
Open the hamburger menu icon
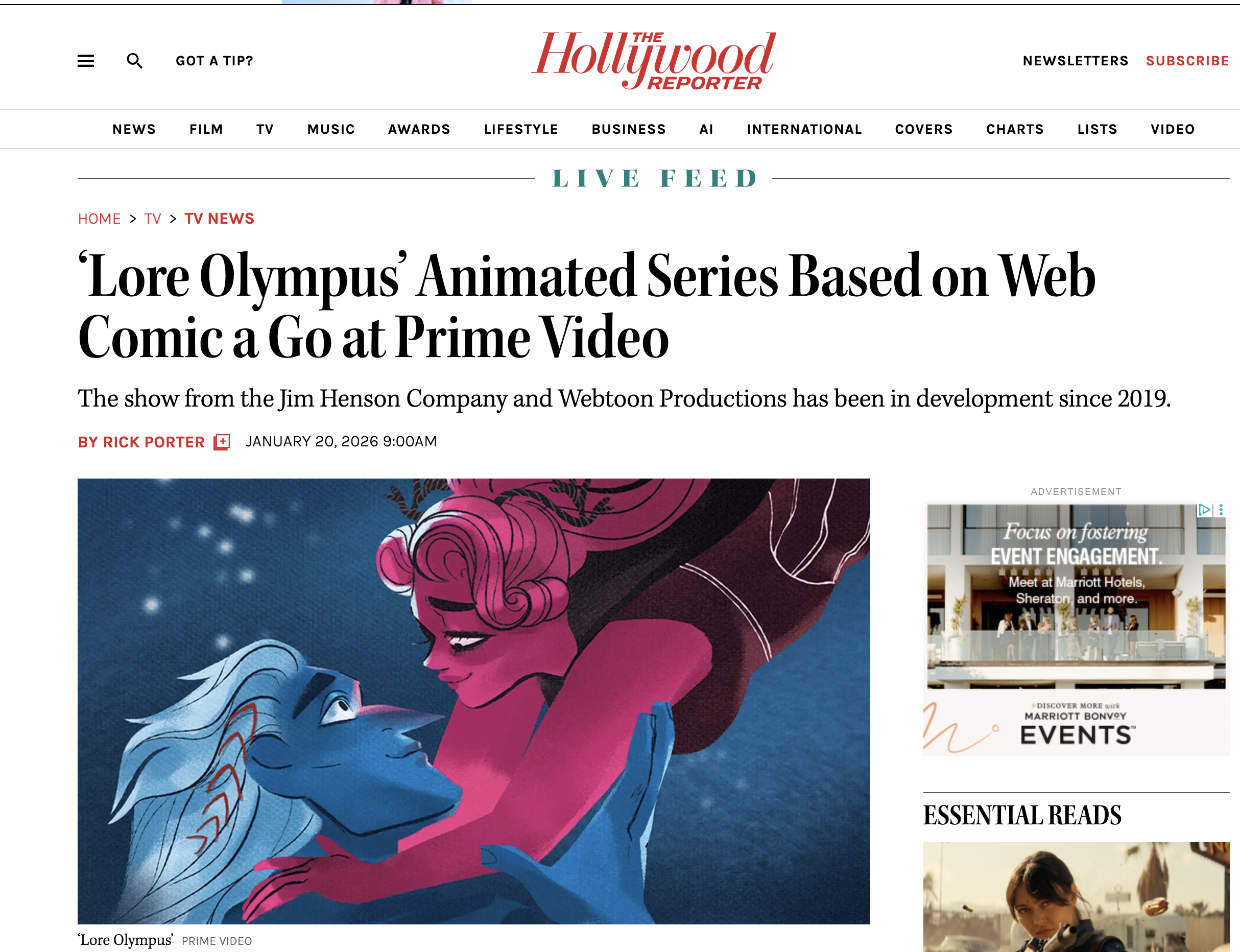(86, 61)
